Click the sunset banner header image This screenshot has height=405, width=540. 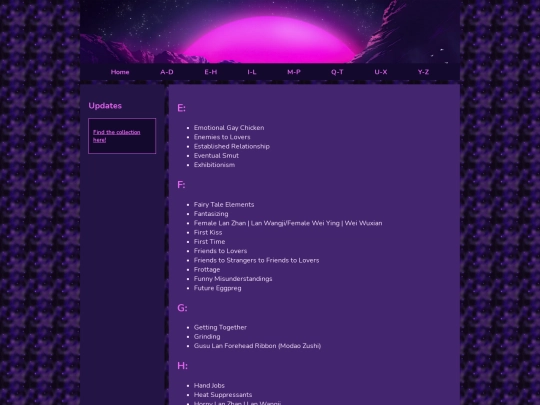(270, 32)
